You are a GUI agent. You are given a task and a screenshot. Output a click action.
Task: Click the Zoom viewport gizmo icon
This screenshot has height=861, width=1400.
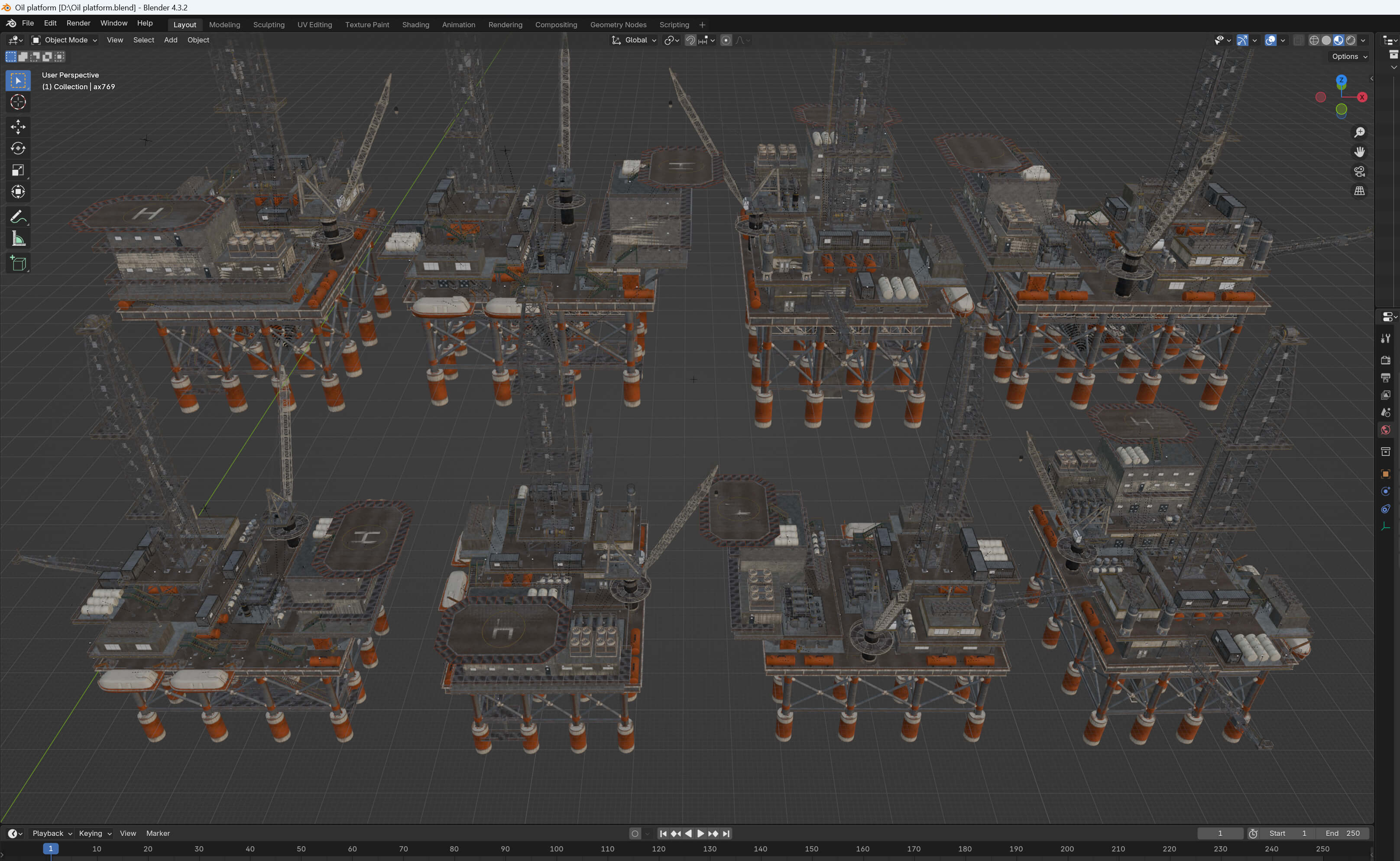pyautogui.click(x=1359, y=132)
